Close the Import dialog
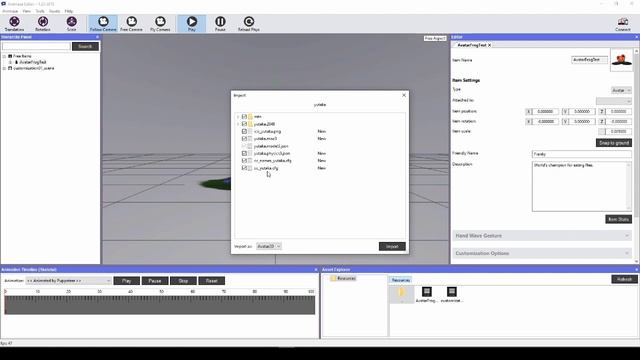The image size is (640, 360). point(404,95)
